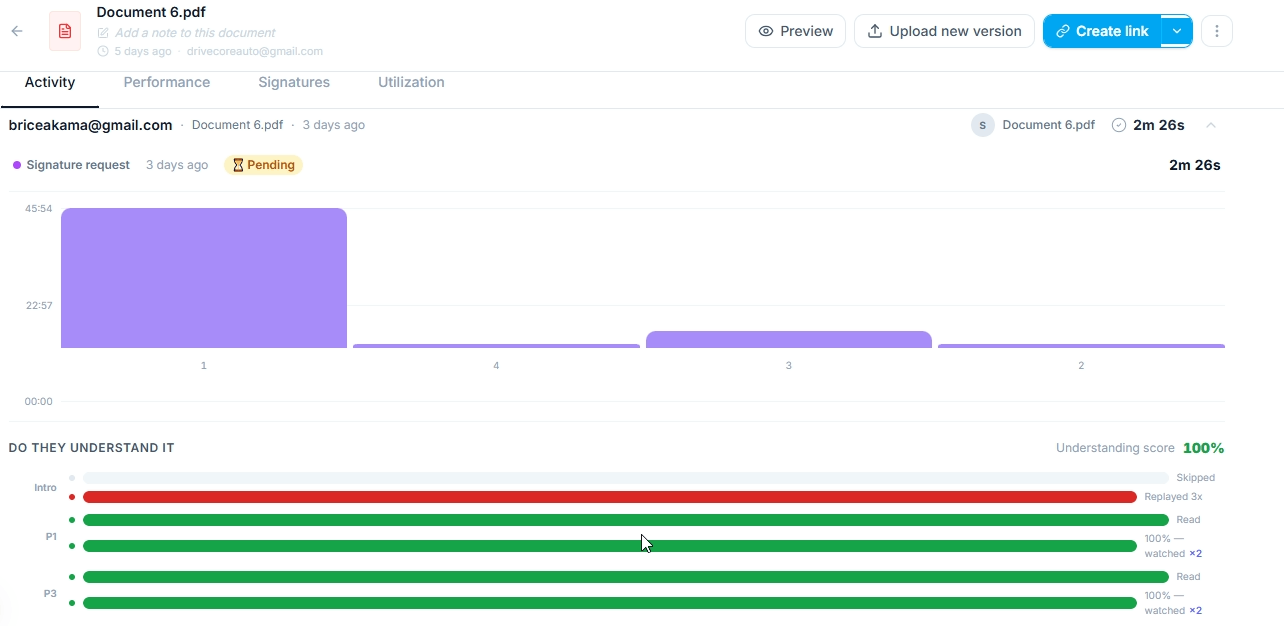The image size is (1284, 626).
Task: Click the red Replayed 3x progress bar
Action: point(600,497)
